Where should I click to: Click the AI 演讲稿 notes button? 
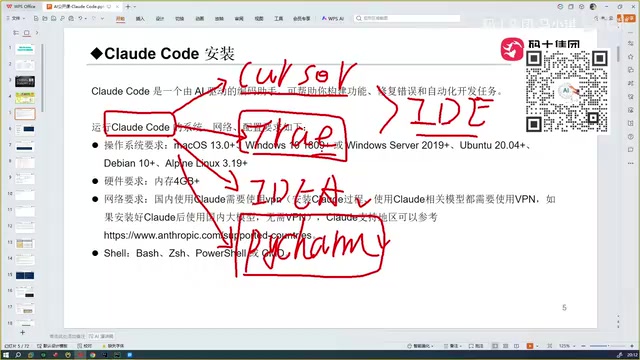pos(101,336)
